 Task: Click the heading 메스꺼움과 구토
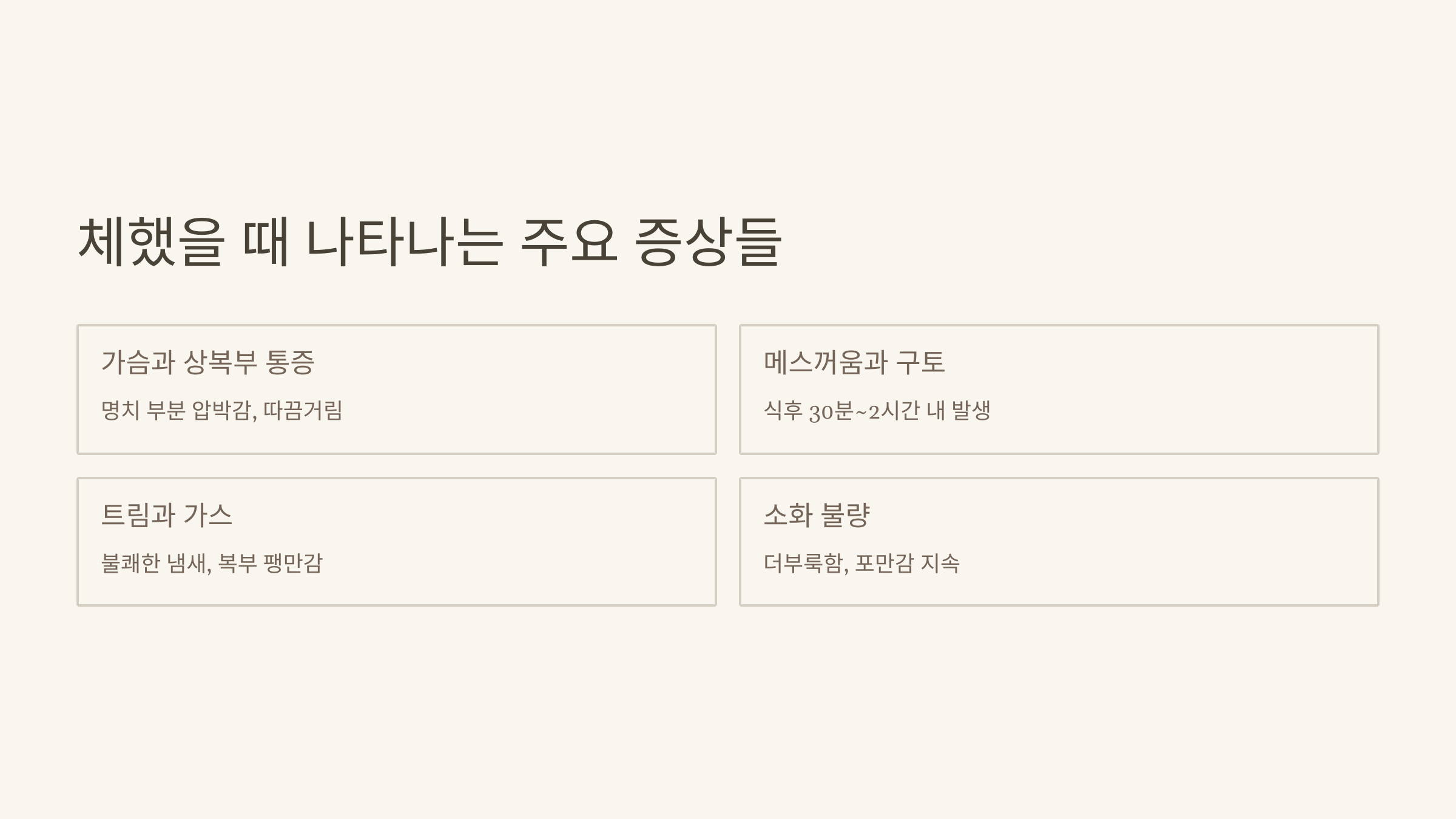click(854, 362)
